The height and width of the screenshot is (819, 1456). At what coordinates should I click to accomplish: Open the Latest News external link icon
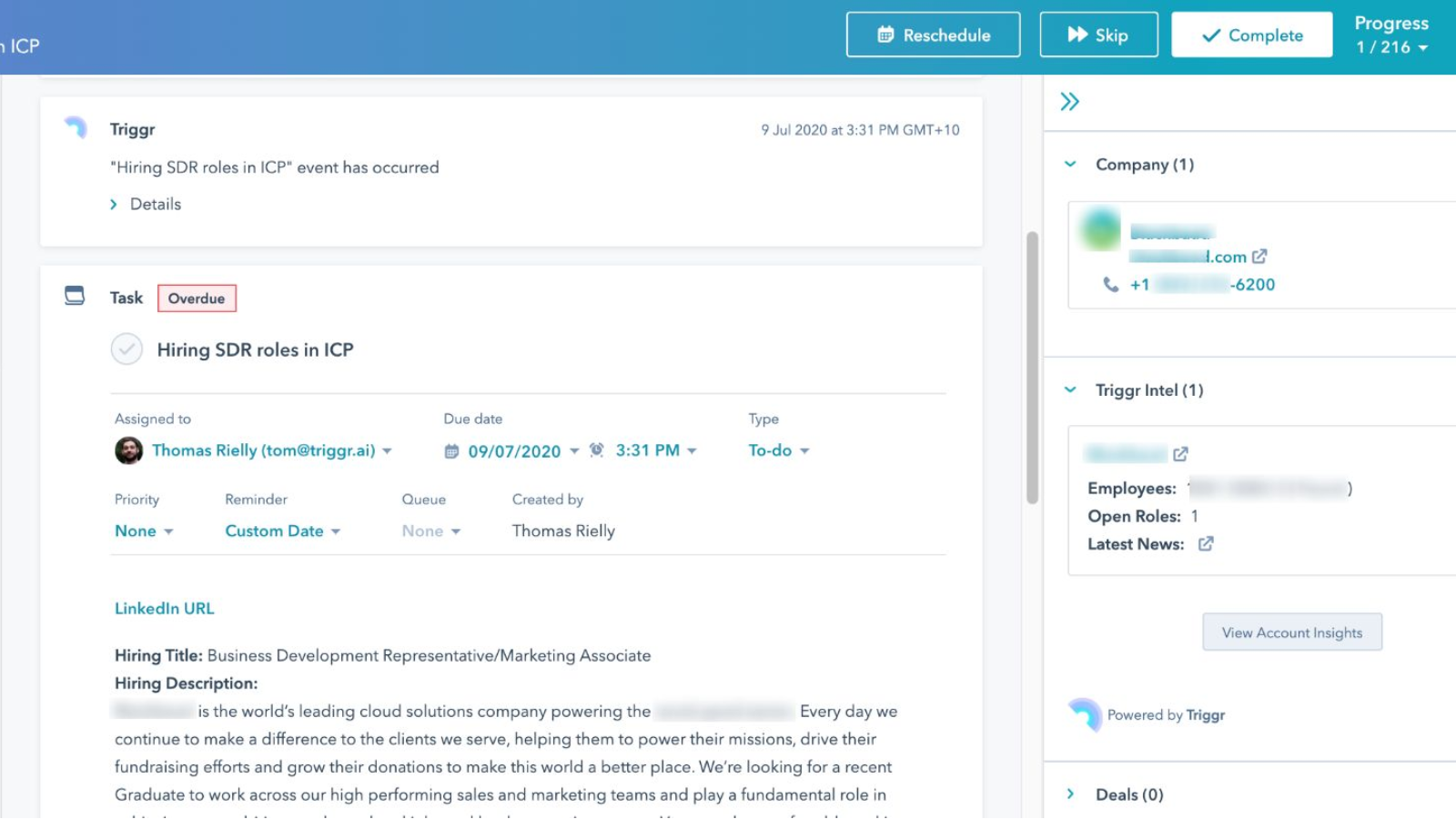point(1206,544)
